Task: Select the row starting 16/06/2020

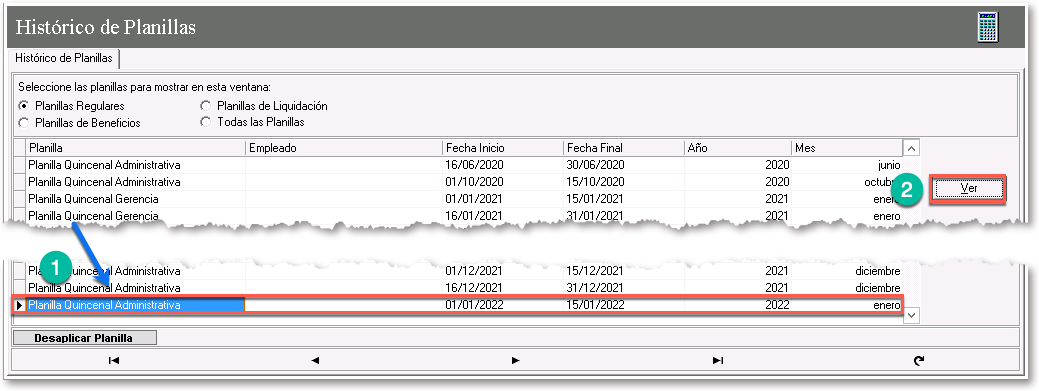Action: pyautogui.click(x=458, y=164)
